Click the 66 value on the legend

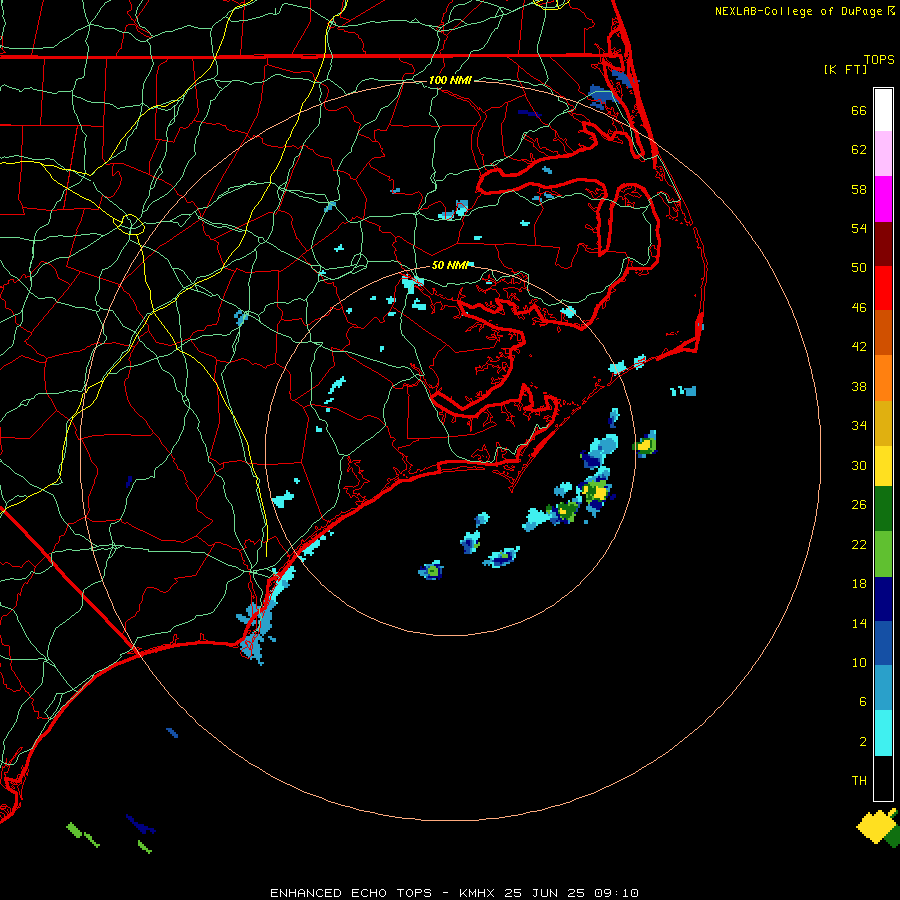pos(859,110)
